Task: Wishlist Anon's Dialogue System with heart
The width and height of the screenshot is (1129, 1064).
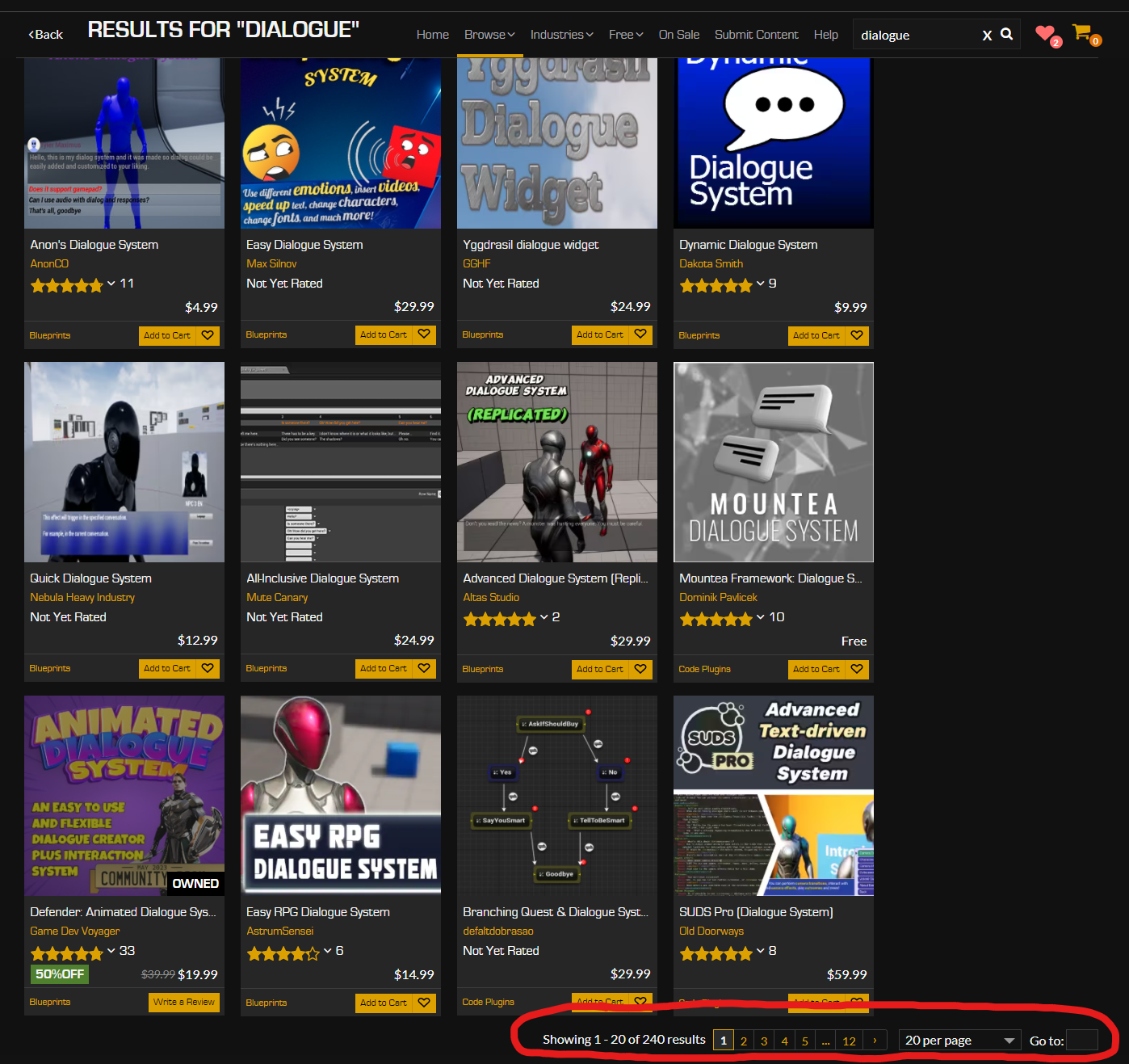Action: [x=208, y=335]
